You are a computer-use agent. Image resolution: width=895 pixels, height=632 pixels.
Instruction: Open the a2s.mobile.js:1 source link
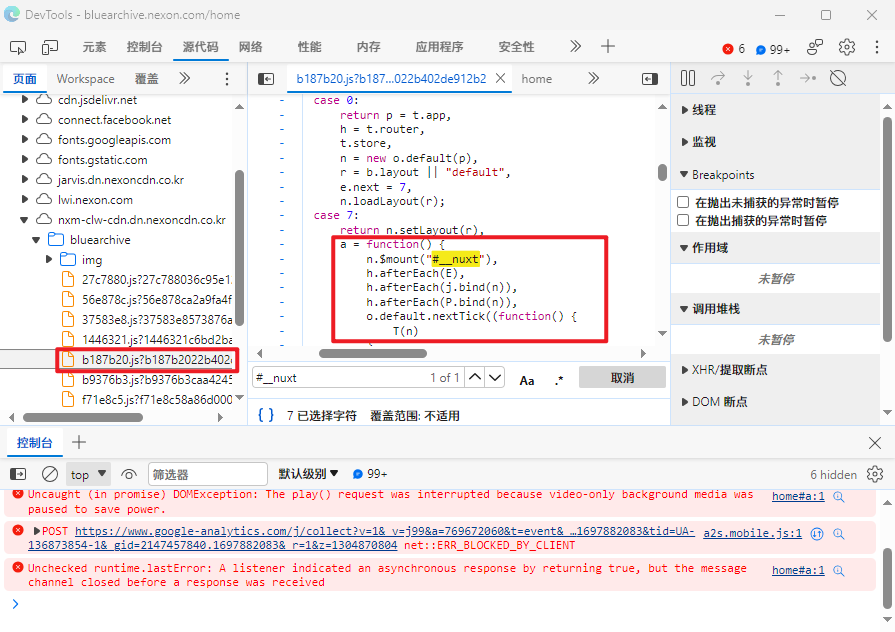point(752,534)
